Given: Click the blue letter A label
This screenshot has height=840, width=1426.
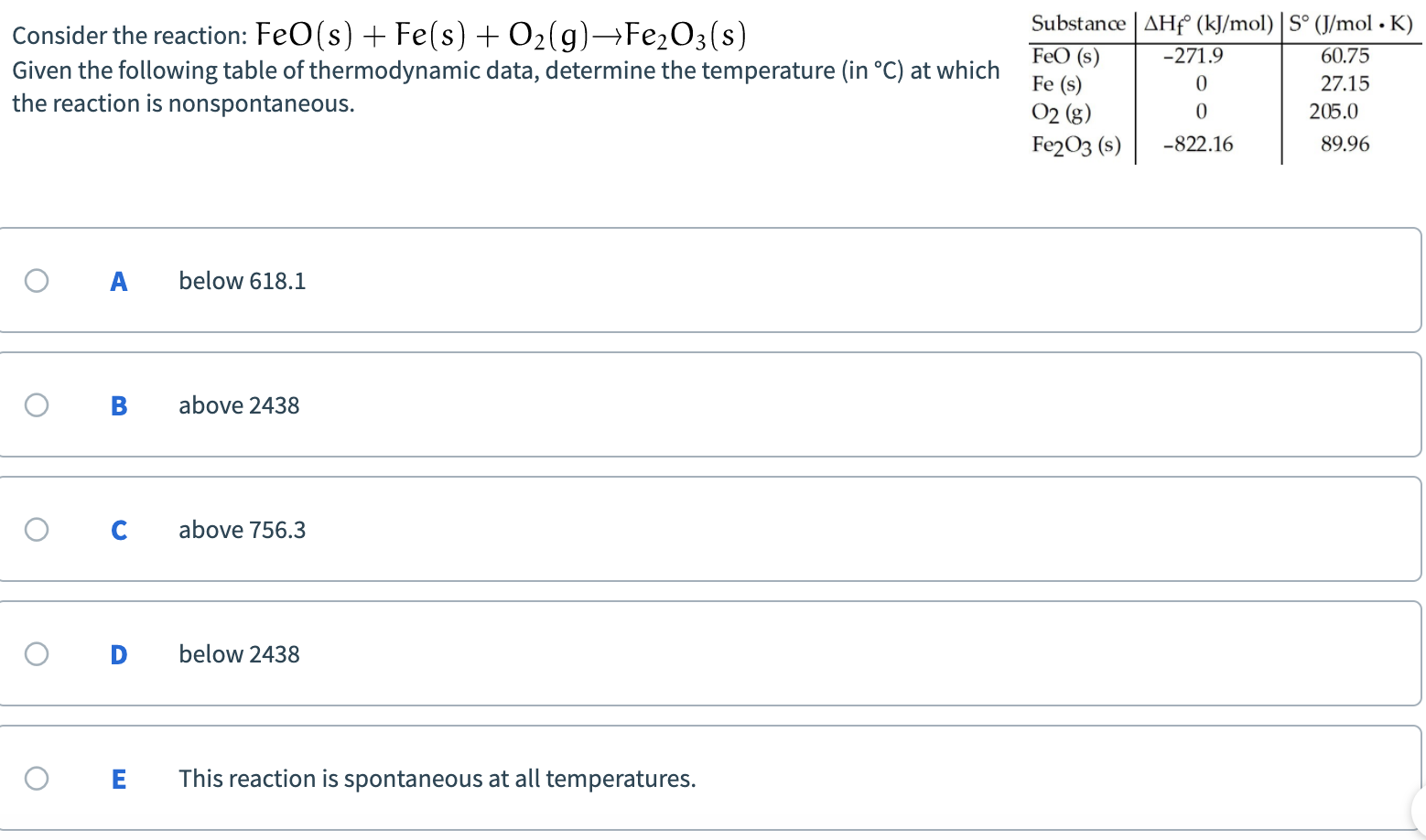Looking at the screenshot, I should pyautogui.click(x=118, y=280).
